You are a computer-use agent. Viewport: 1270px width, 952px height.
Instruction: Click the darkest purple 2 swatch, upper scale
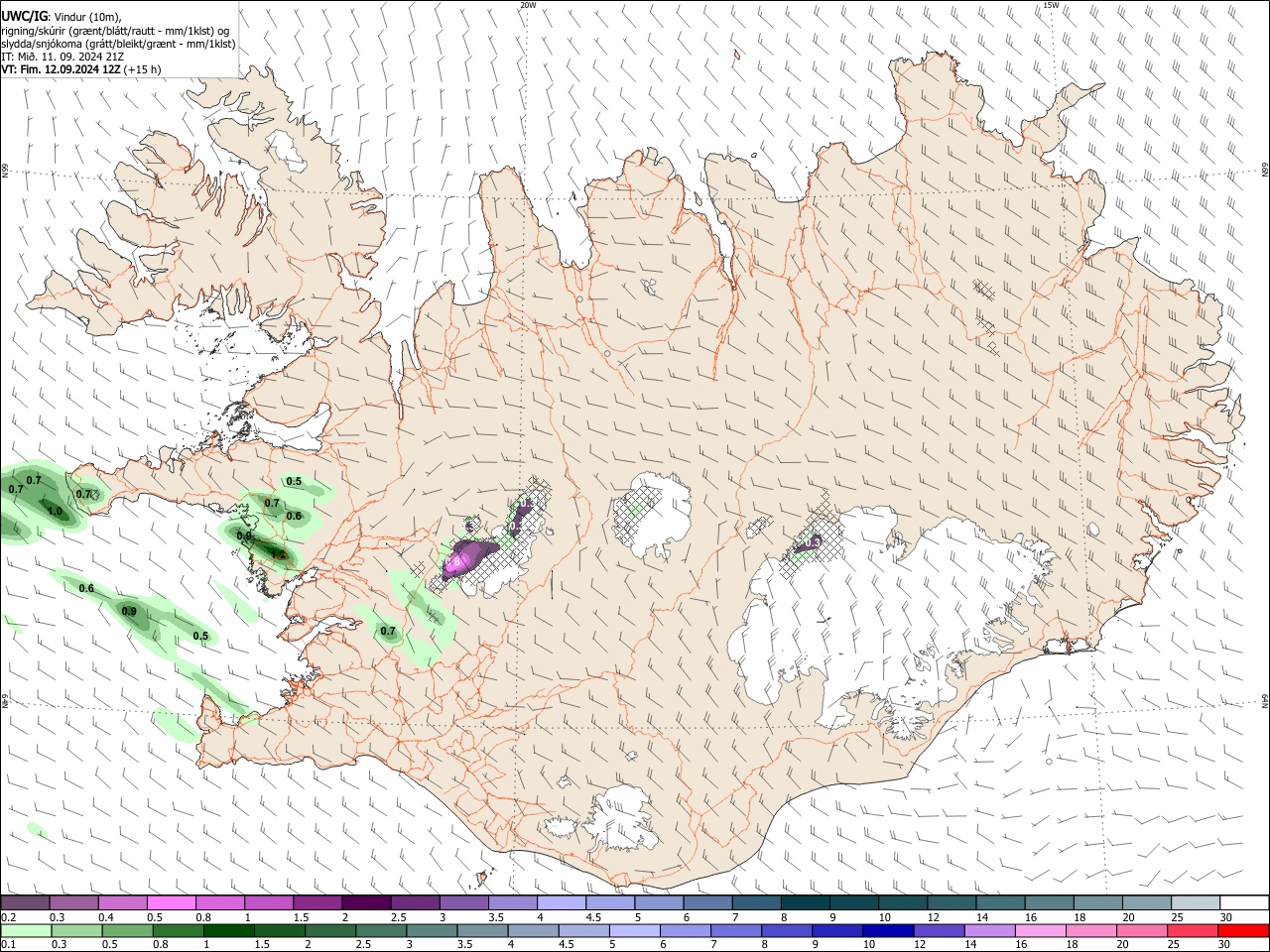point(366,902)
